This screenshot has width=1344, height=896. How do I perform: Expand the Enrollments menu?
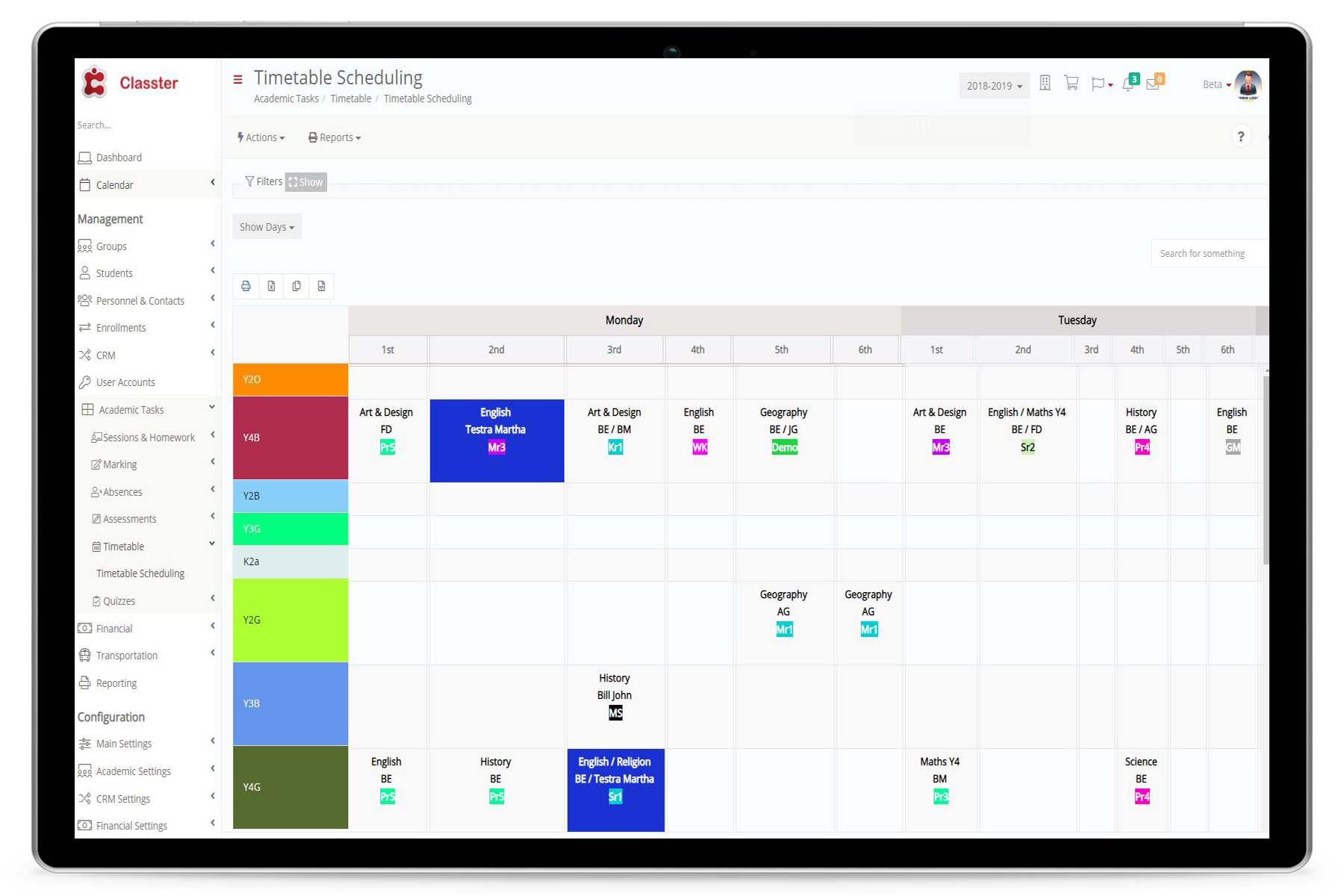coord(146,328)
